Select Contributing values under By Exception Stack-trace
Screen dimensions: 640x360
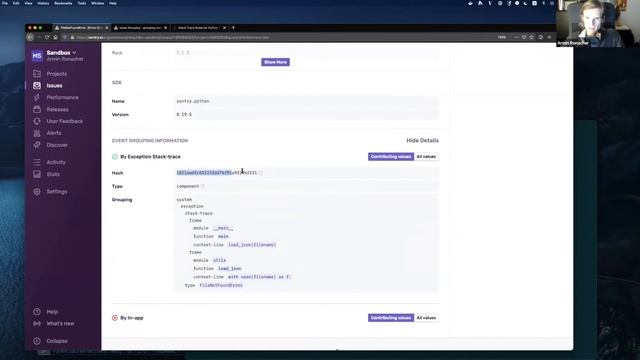click(391, 157)
